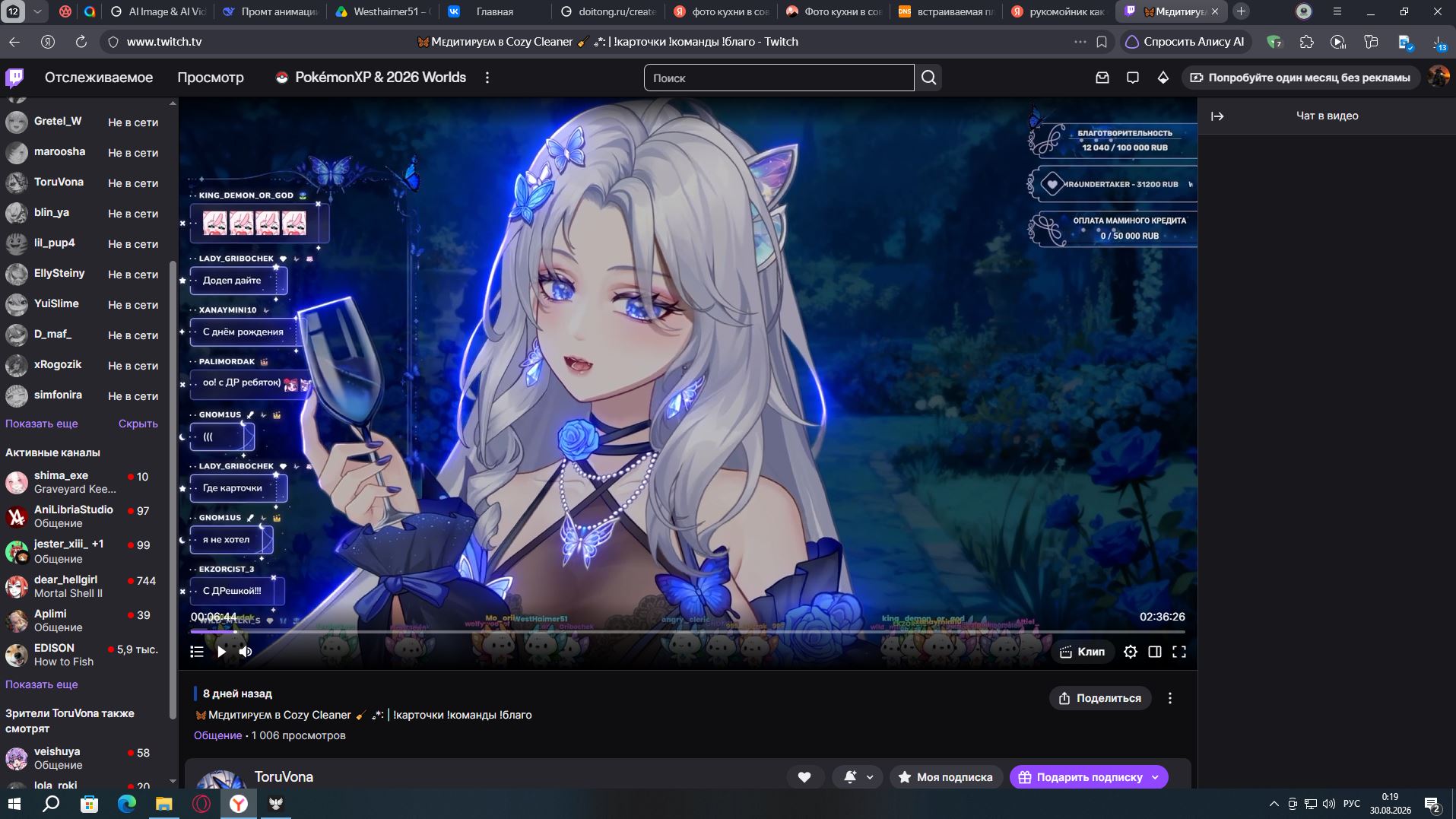Screen dimensions: 1456x819
Task: Open system volume control in tray
Action: [1328, 804]
